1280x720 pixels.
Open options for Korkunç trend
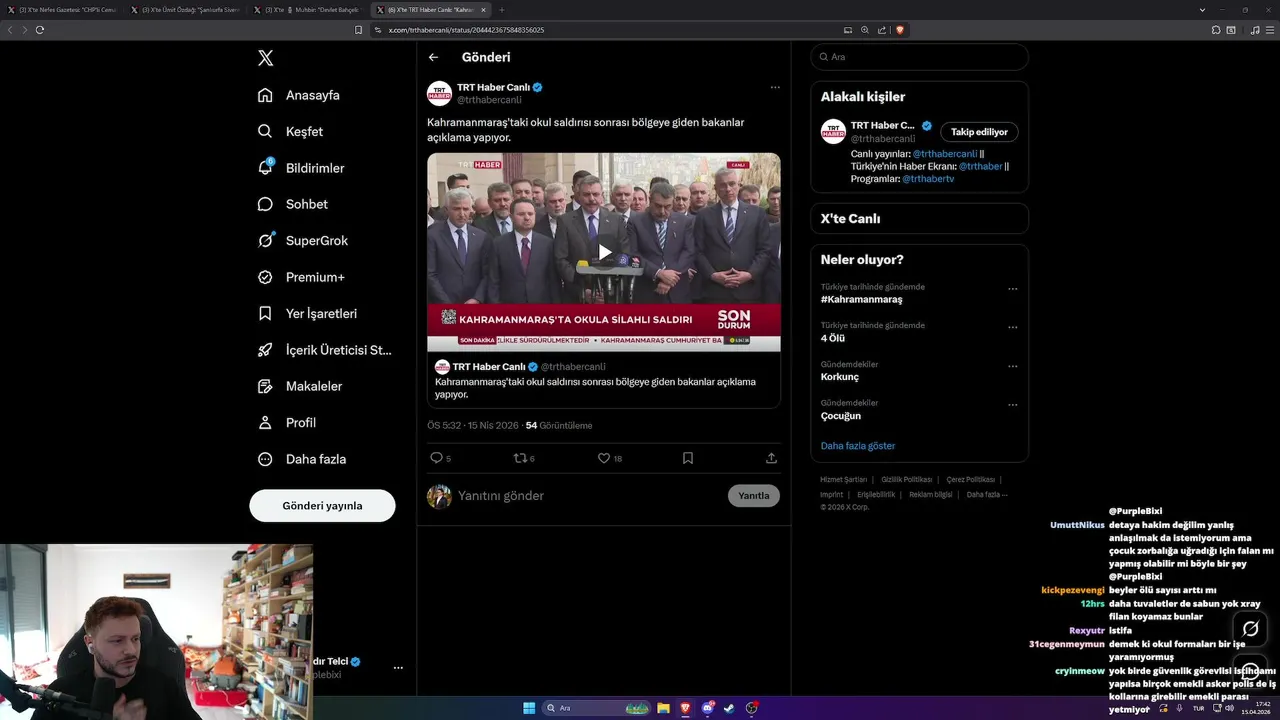click(x=1012, y=366)
